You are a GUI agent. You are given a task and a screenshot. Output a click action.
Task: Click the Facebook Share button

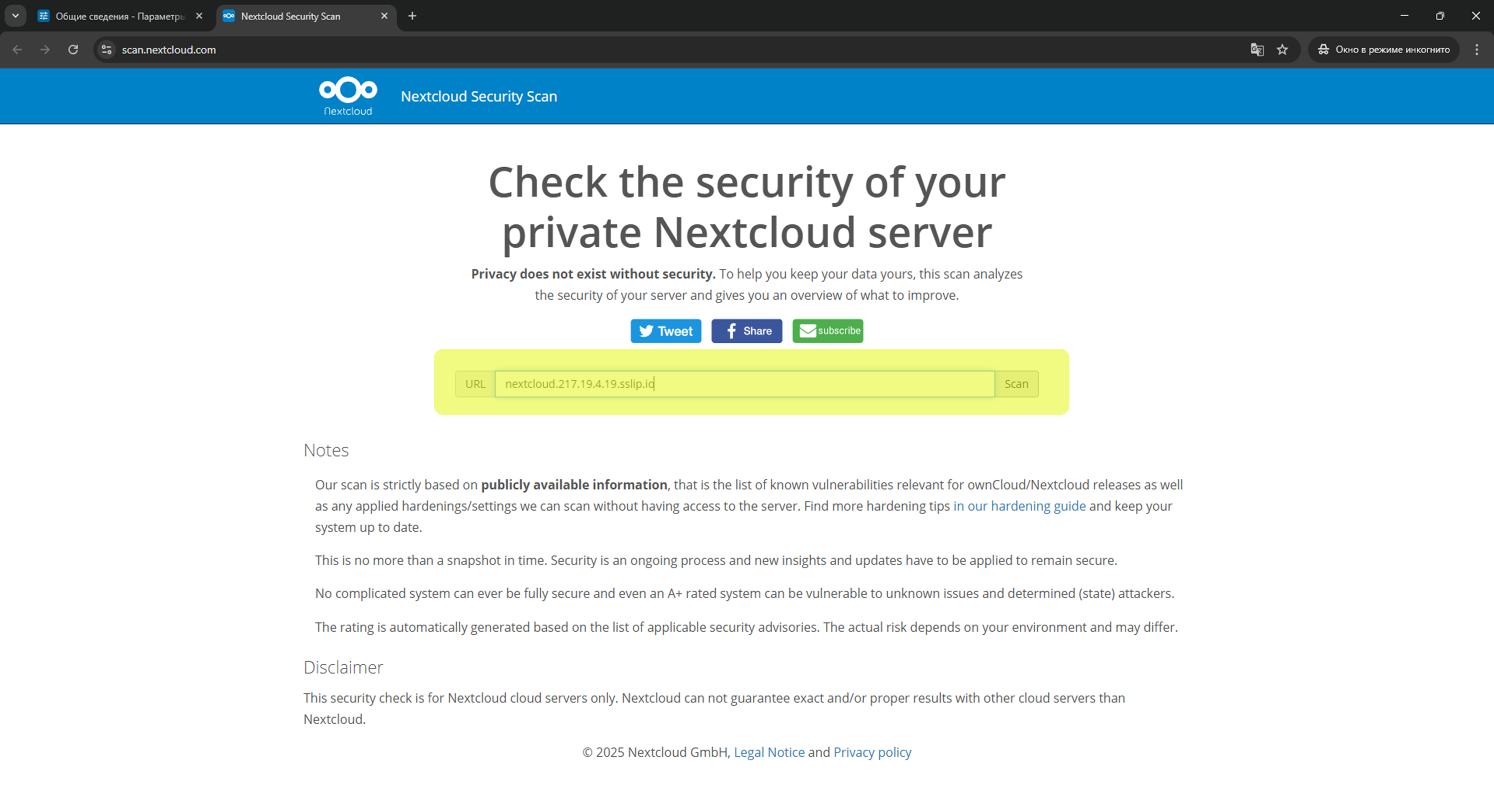pos(747,331)
